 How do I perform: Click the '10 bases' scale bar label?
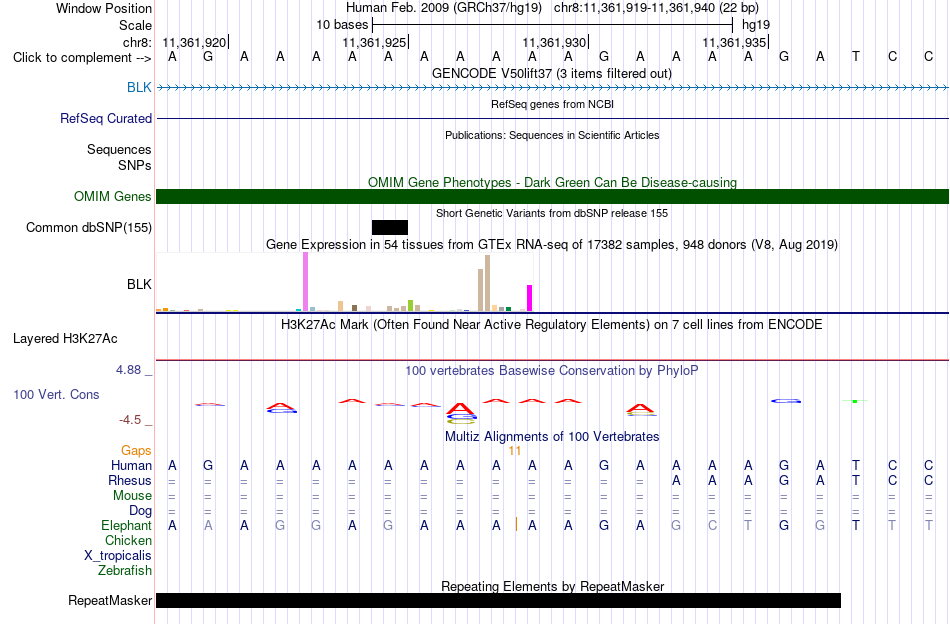click(x=342, y=25)
